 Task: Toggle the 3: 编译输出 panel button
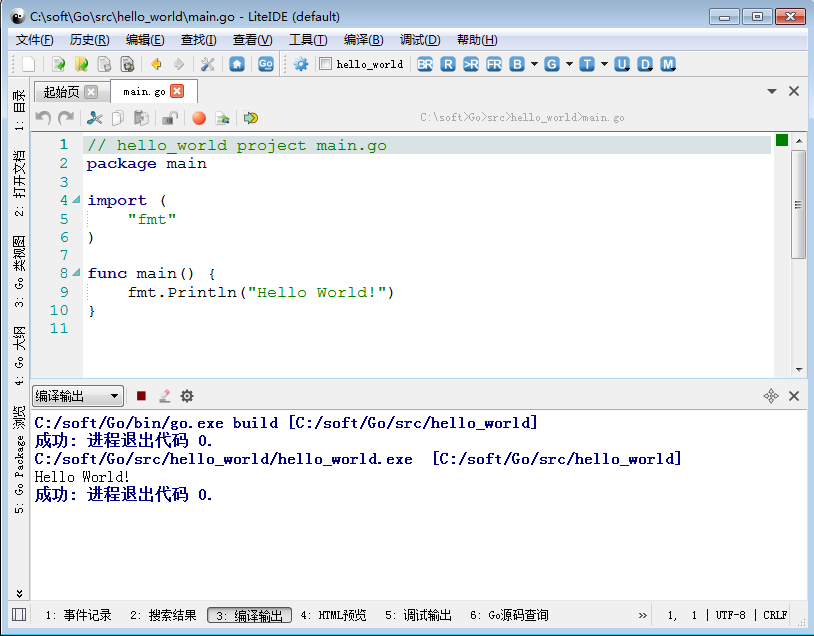[x=249, y=615]
